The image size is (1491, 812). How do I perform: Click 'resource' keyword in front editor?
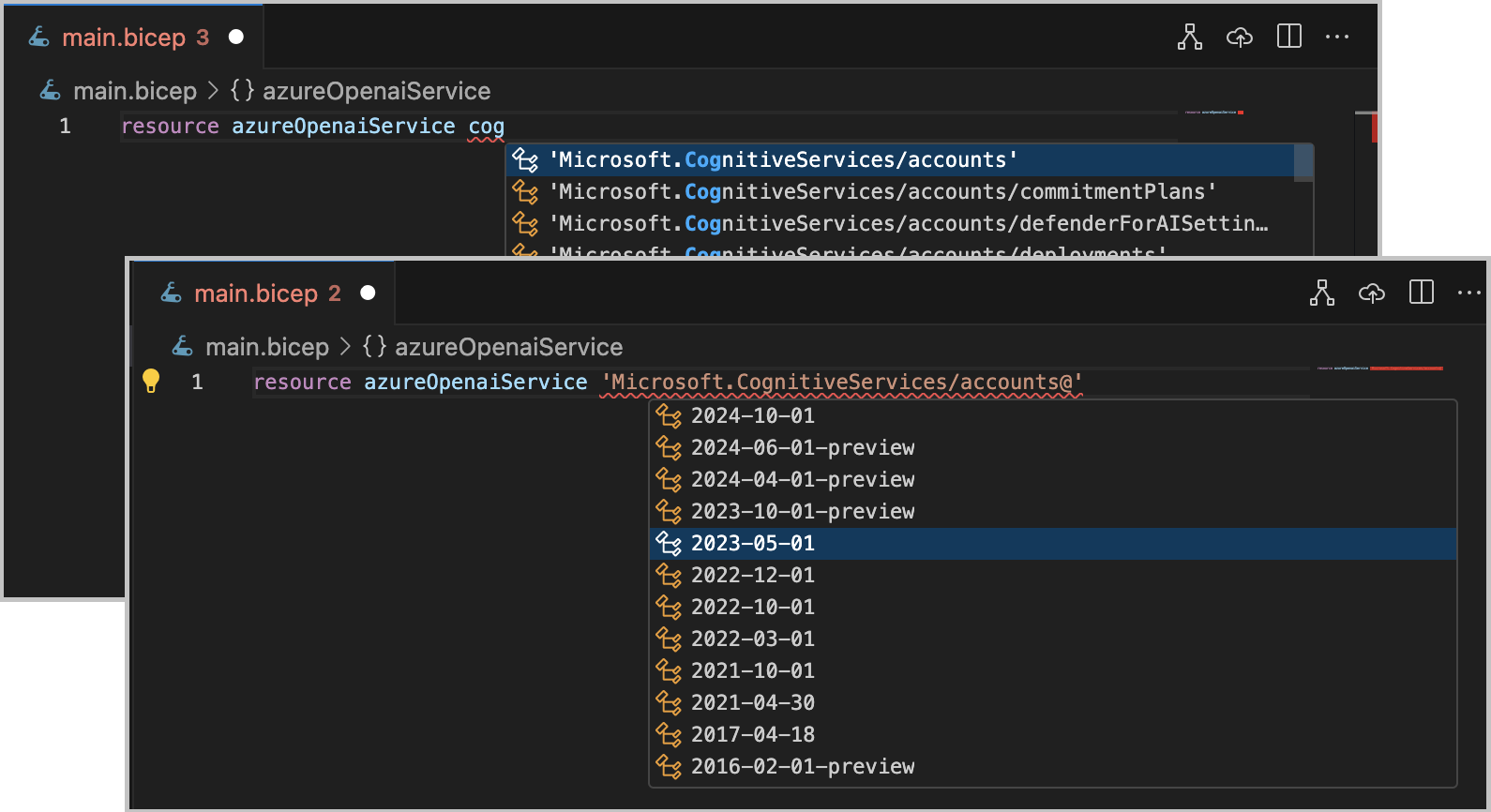point(302,383)
